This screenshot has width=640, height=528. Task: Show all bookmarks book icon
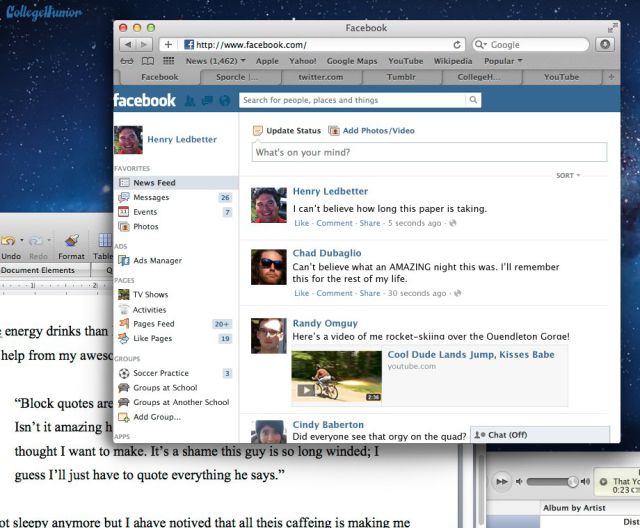pos(148,61)
